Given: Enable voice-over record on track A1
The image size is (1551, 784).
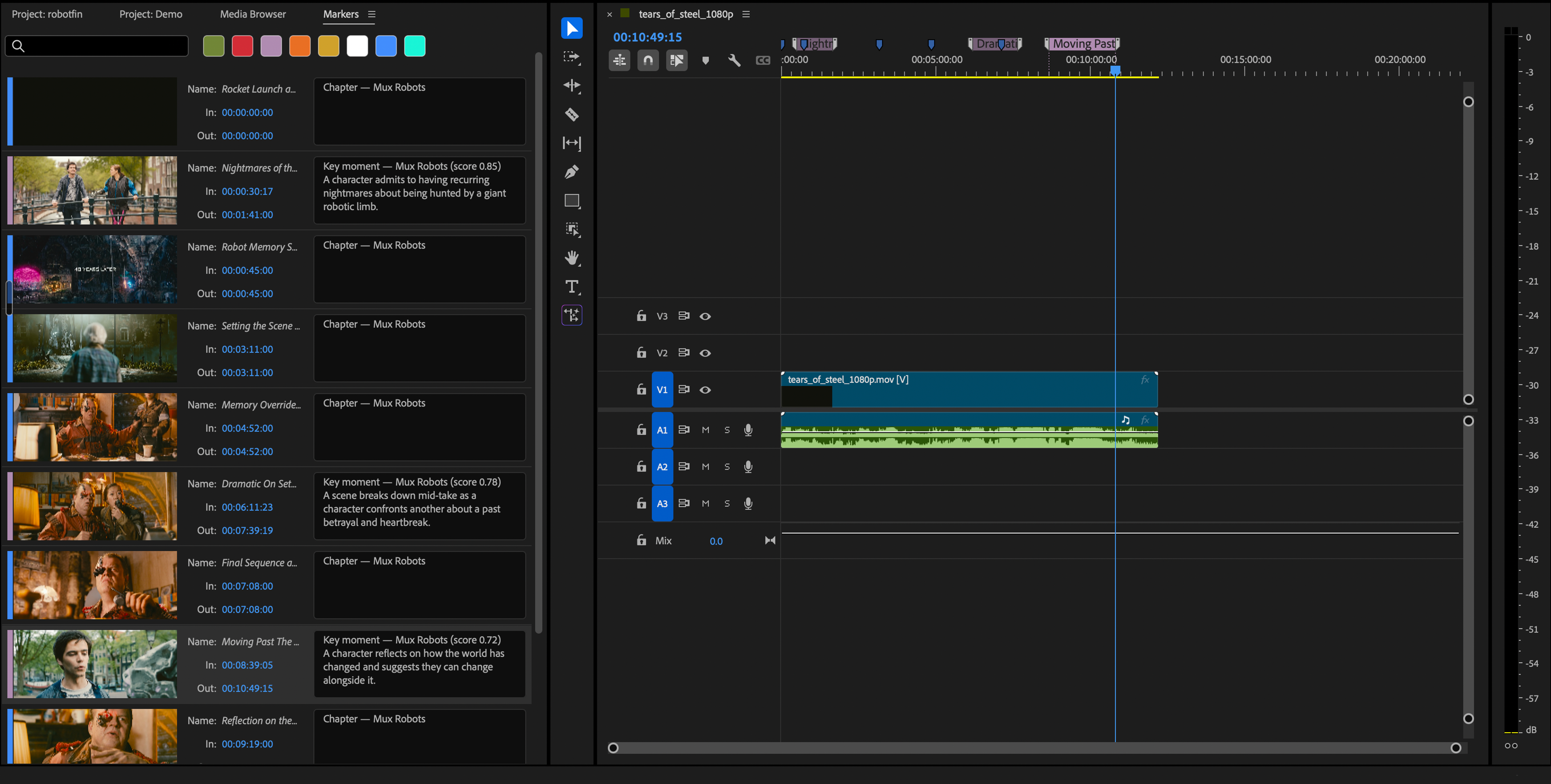Looking at the screenshot, I should tap(748, 430).
